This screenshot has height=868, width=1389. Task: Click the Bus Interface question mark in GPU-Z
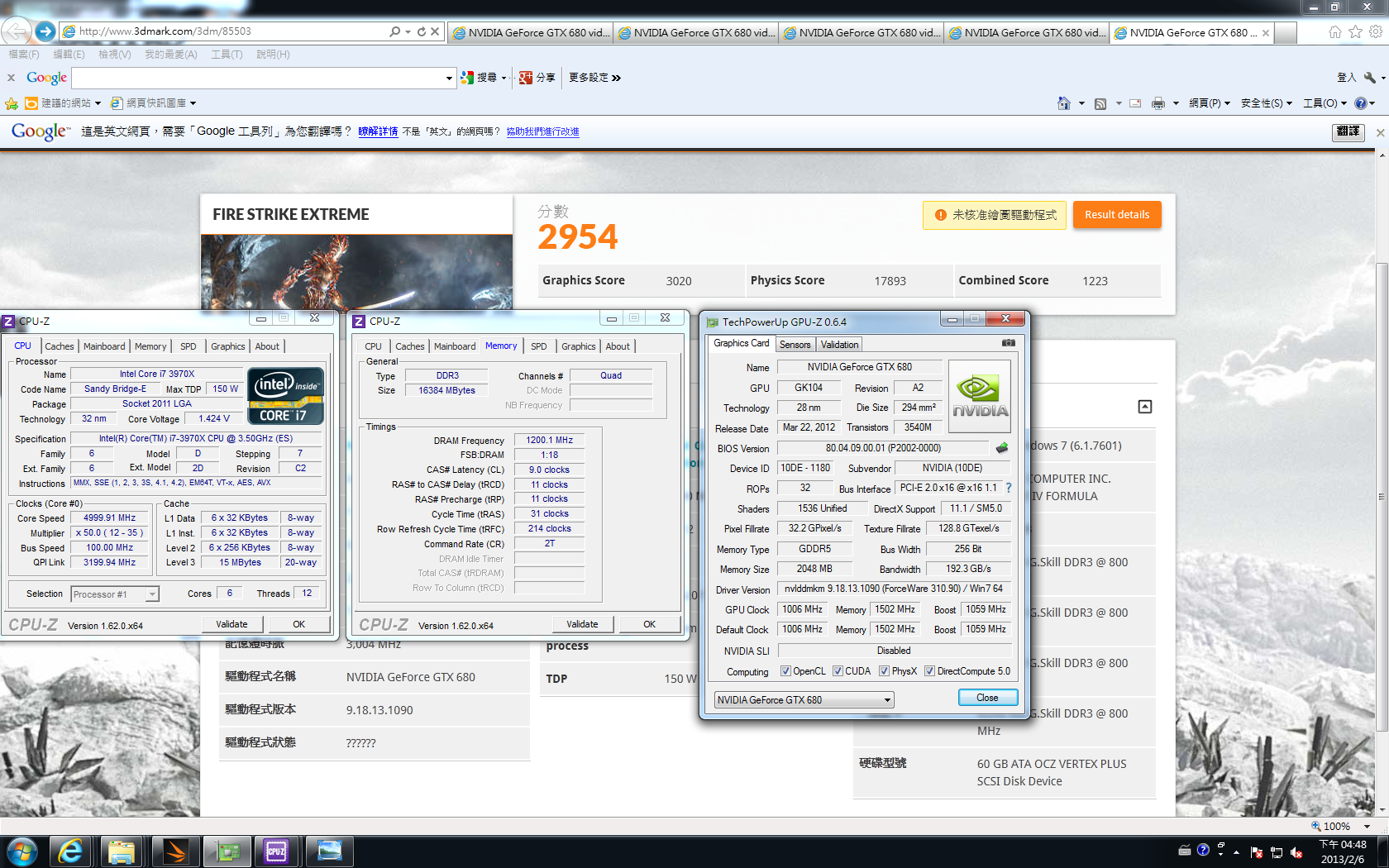coord(1009,488)
